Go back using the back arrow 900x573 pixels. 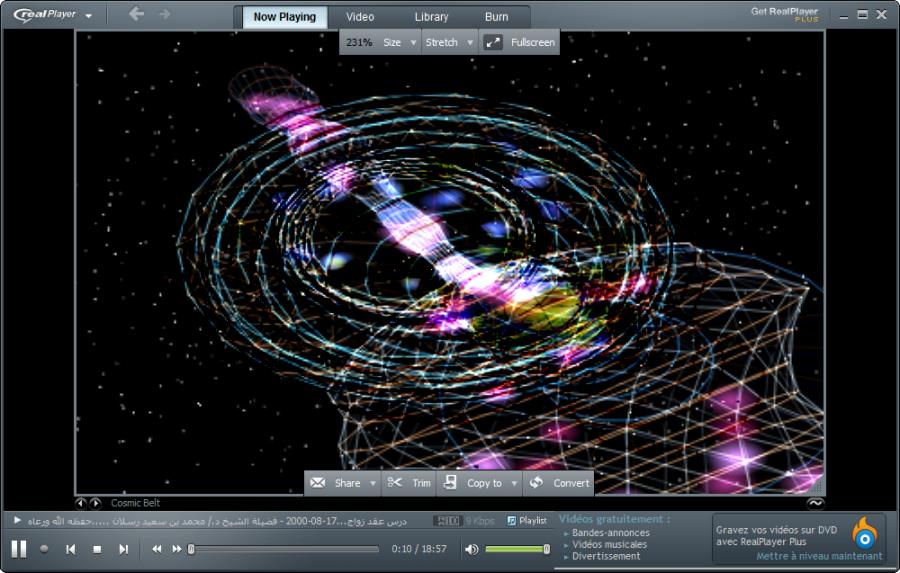(x=137, y=15)
